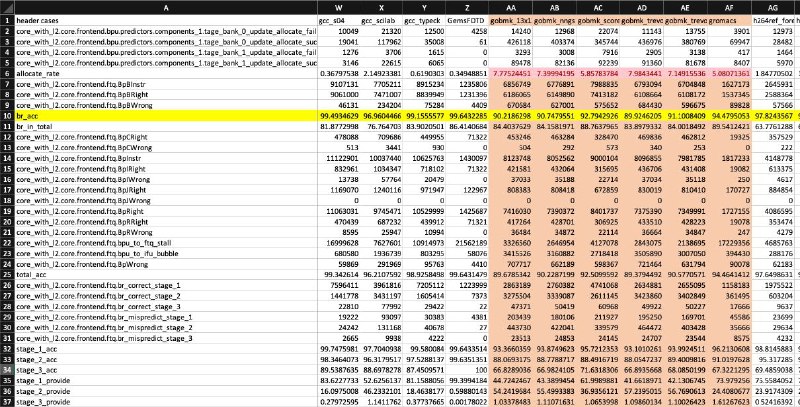Select row 34 header number
Viewport: 800px width, 407px height.
click(x=6, y=367)
